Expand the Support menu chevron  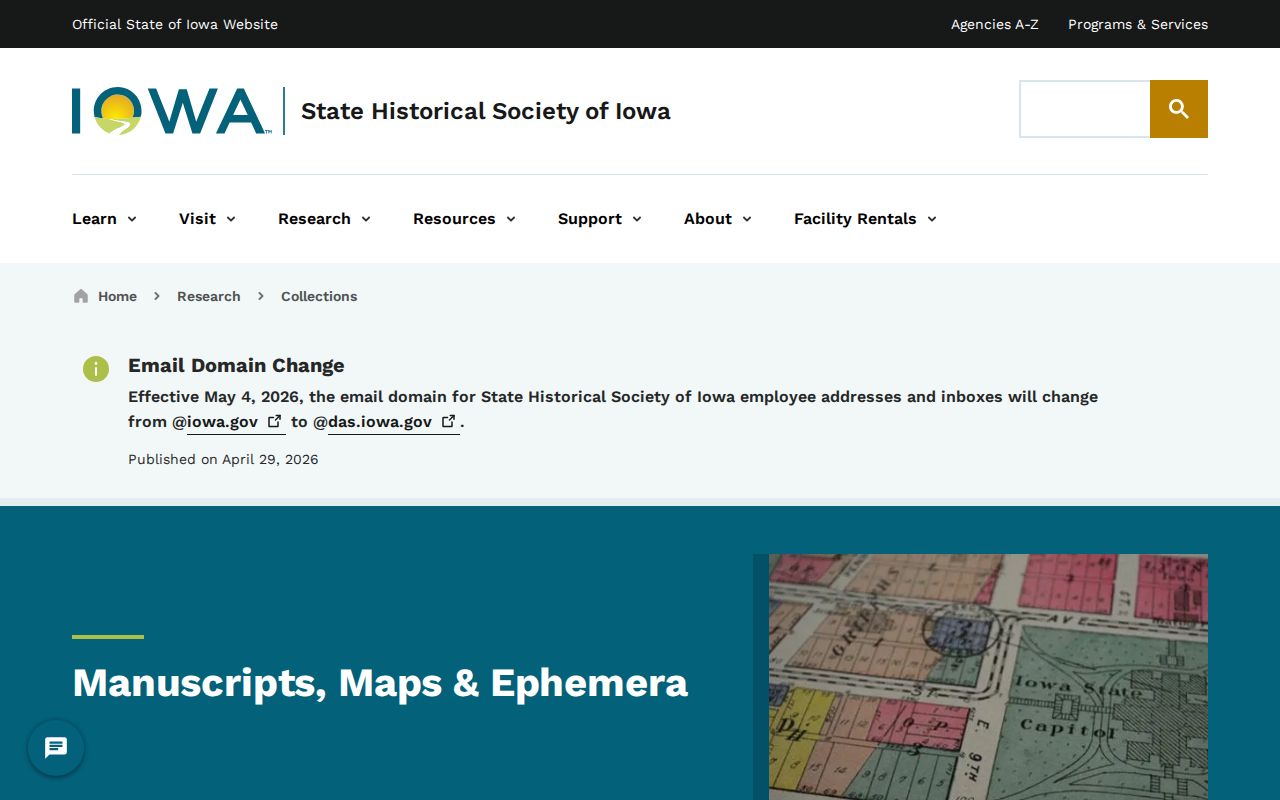point(637,219)
